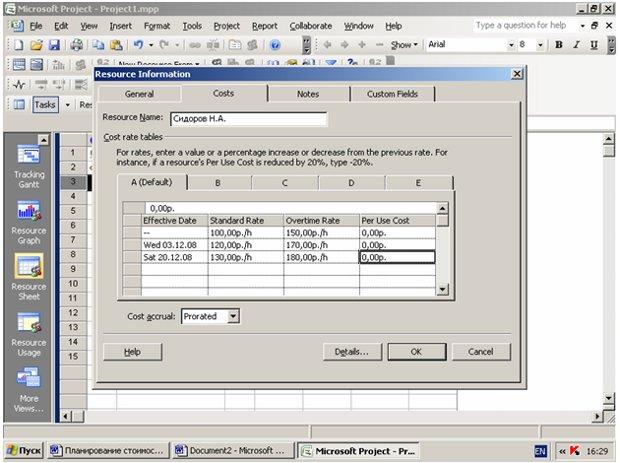Switch to the Resource Sheet view icon

tap(28, 266)
